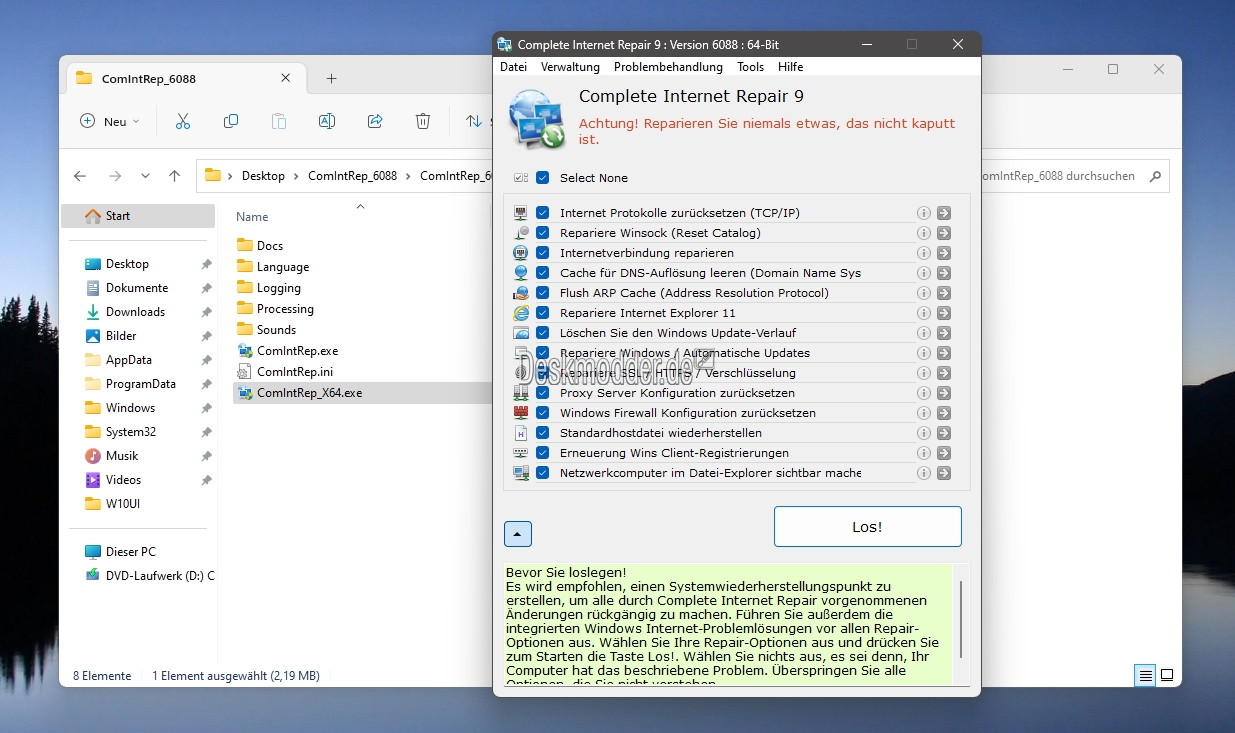Expand breadcrumb chevron after Desktop

[x=296, y=176]
